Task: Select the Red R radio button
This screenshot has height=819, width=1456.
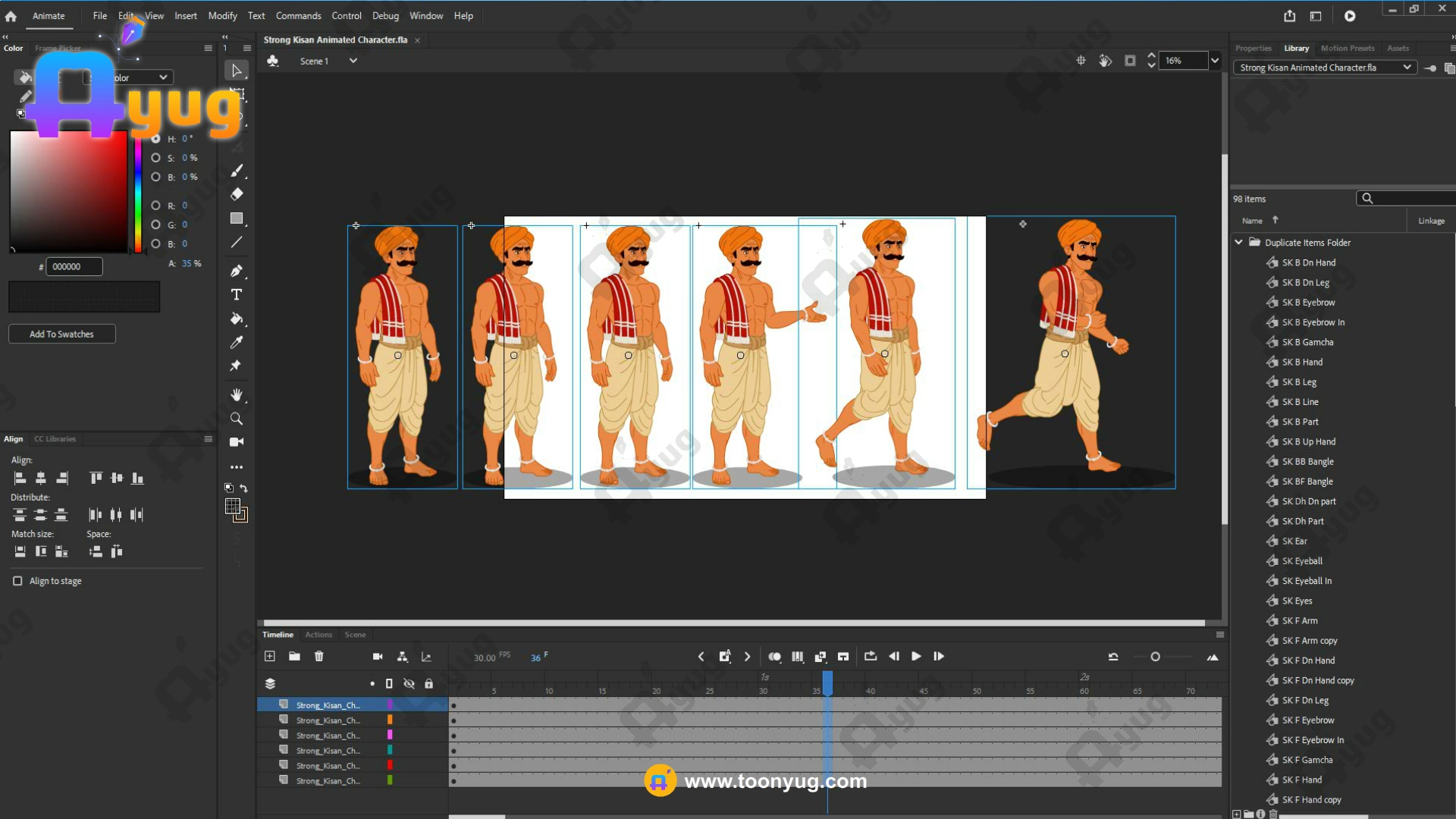Action: click(x=155, y=206)
